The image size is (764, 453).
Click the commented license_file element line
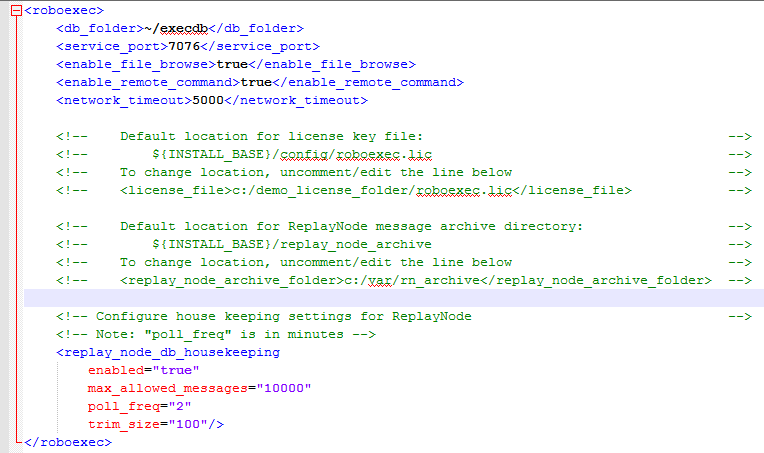pos(376,190)
